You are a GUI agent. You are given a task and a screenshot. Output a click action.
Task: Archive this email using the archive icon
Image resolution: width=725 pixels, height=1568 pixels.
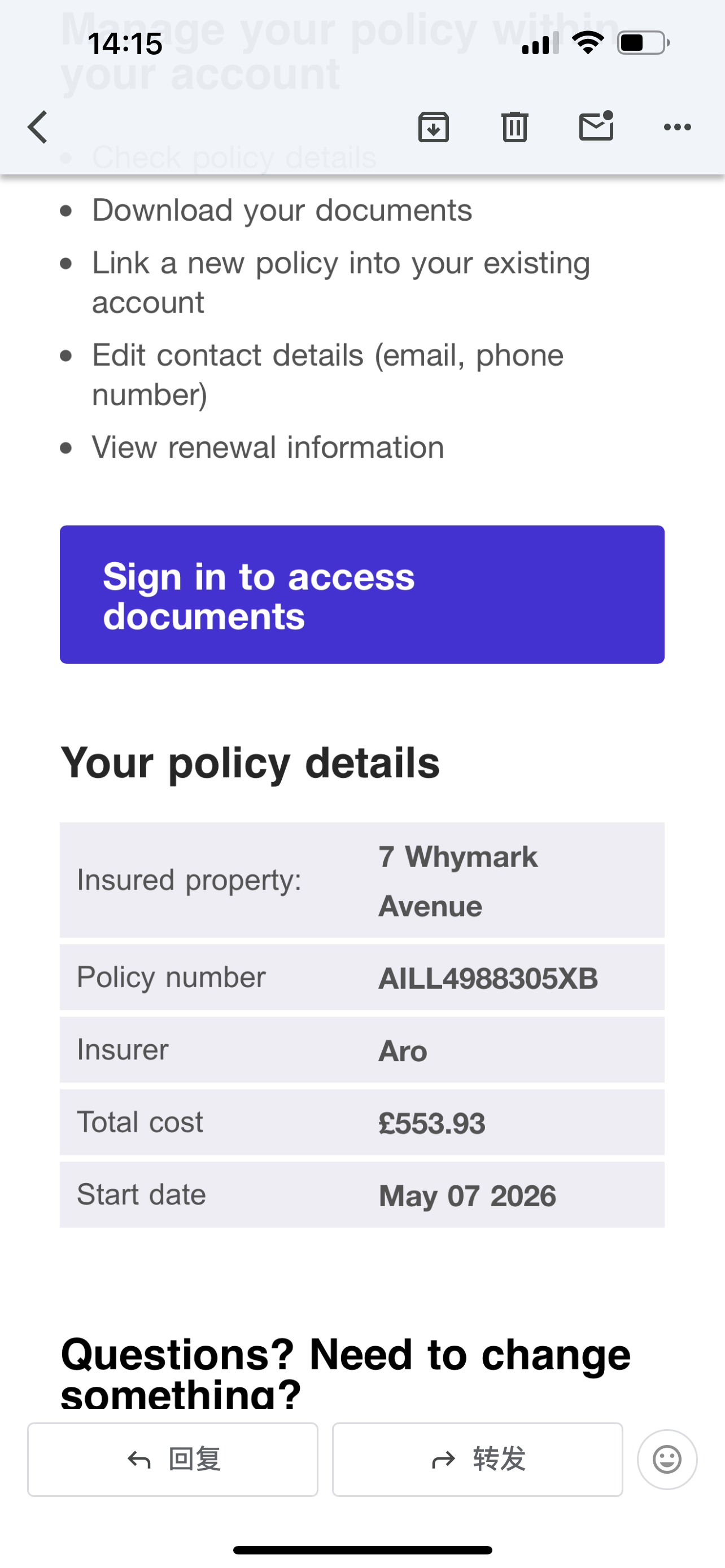click(434, 127)
